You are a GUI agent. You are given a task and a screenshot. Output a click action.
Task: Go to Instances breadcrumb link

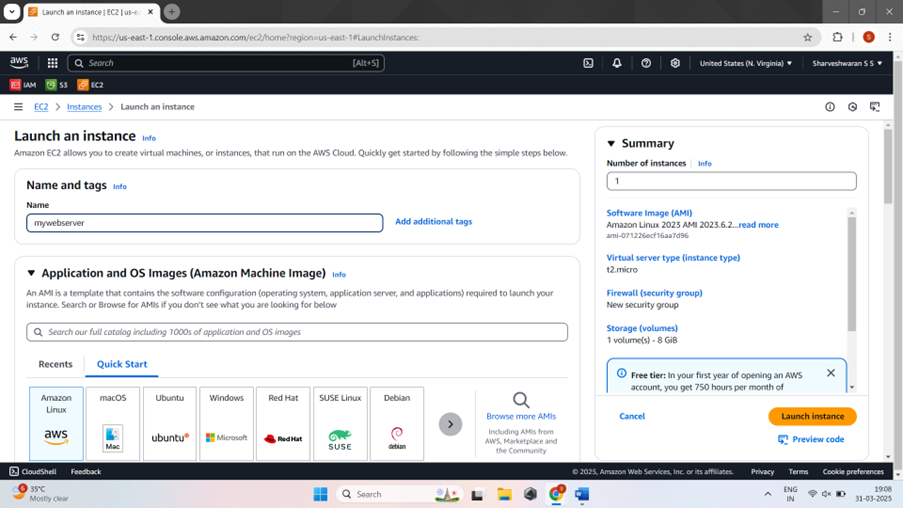pyautogui.click(x=84, y=107)
